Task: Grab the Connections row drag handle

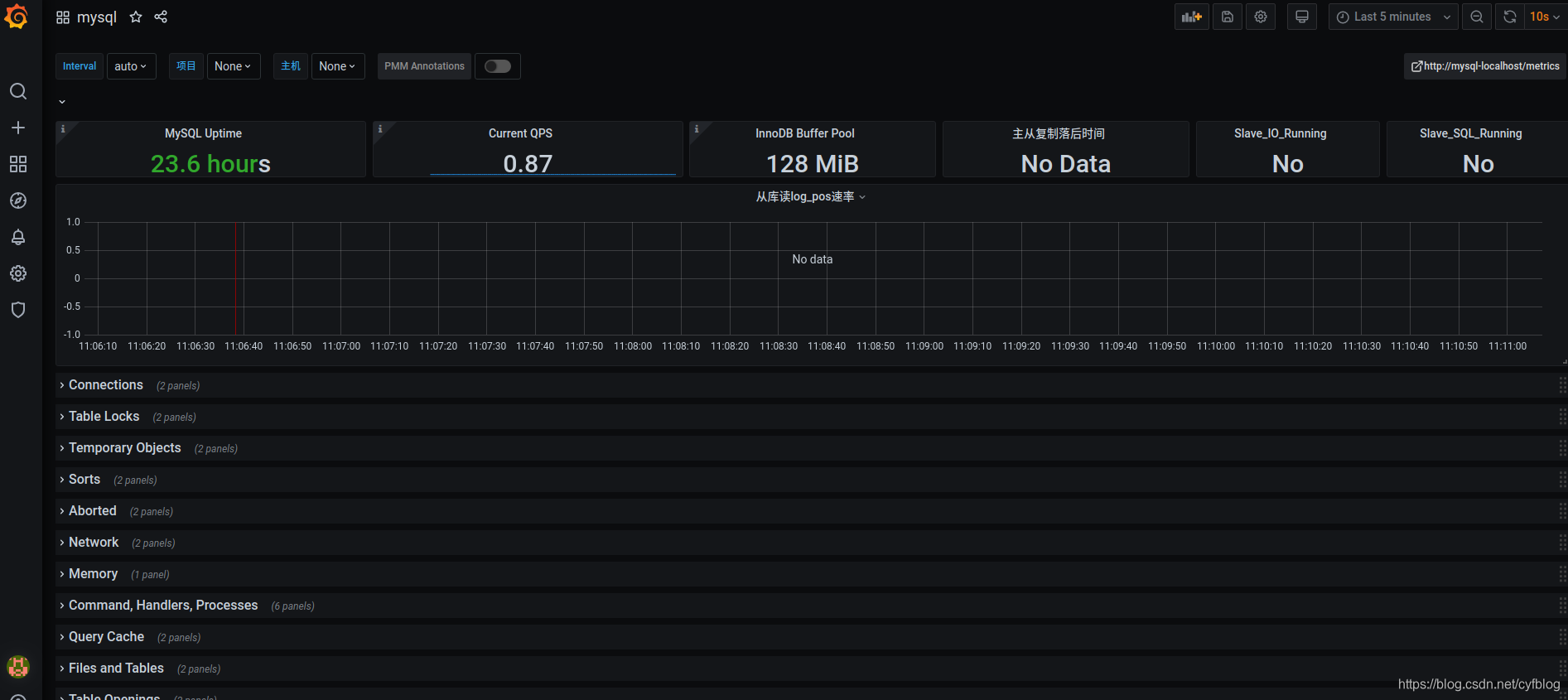Action: pyautogui.click(x=1562, y=385)
